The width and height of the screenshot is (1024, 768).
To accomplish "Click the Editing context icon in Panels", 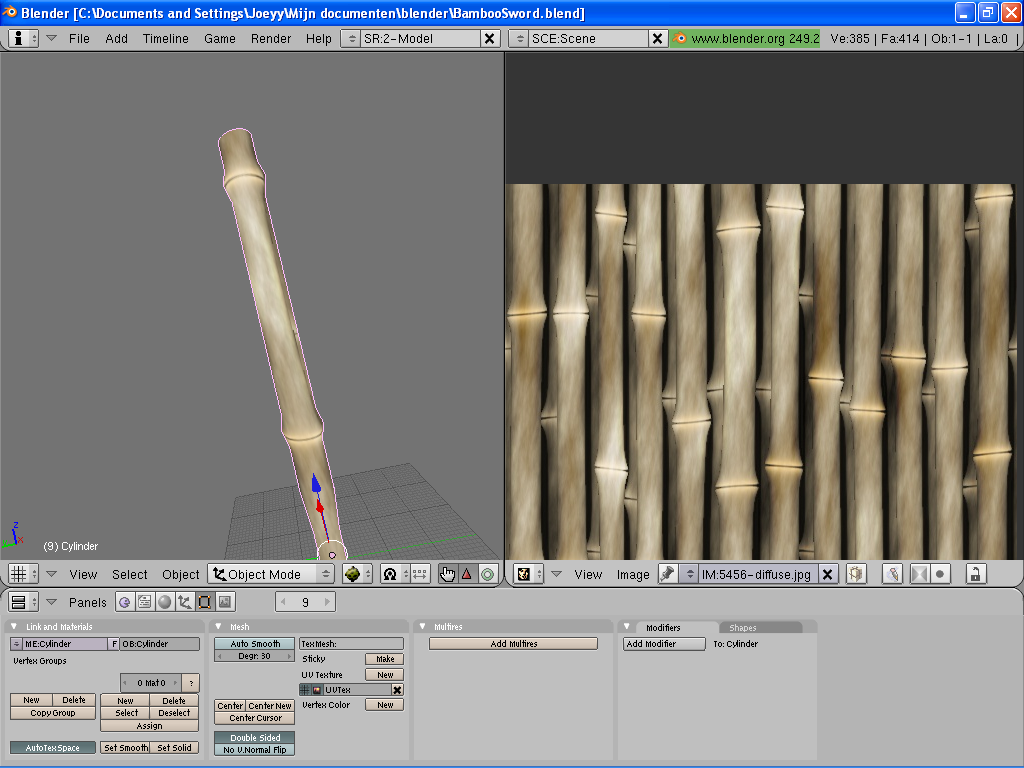I will click(x=204, y=602).
